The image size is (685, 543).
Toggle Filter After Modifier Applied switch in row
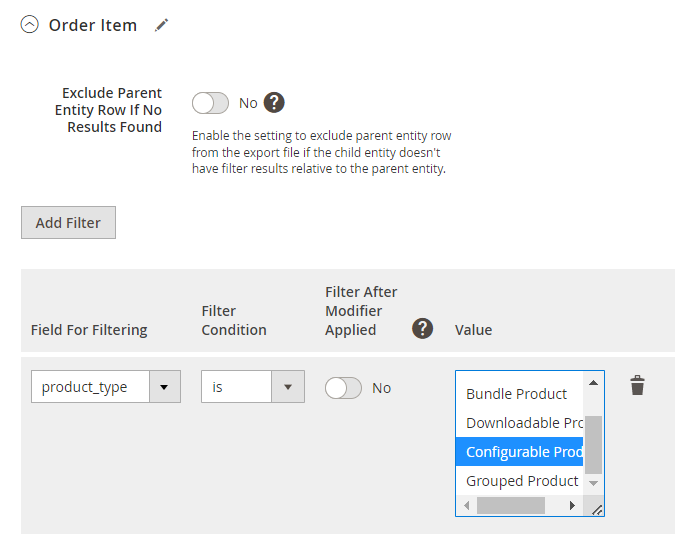[343, 388]
